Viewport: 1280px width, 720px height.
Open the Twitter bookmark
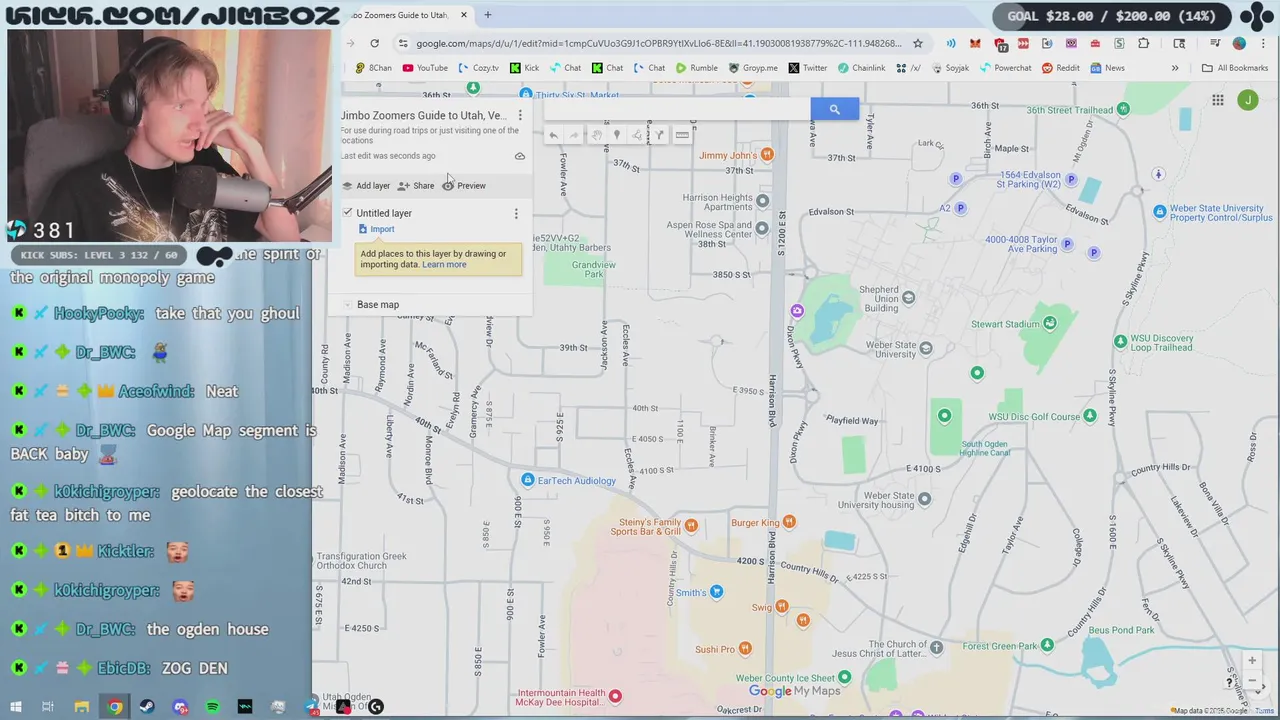point(808,68)
